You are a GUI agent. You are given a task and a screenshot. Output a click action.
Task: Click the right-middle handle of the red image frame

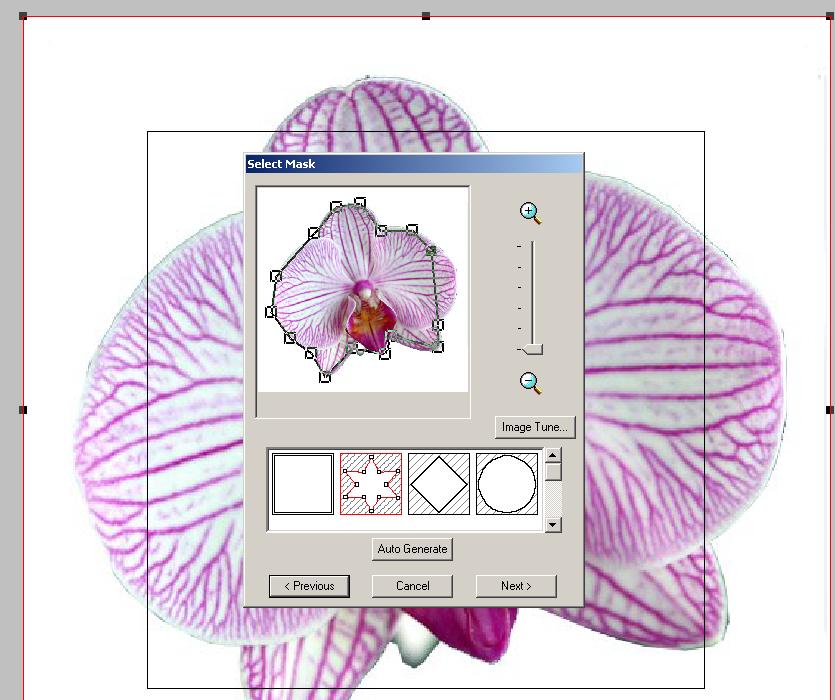point(830,410)
